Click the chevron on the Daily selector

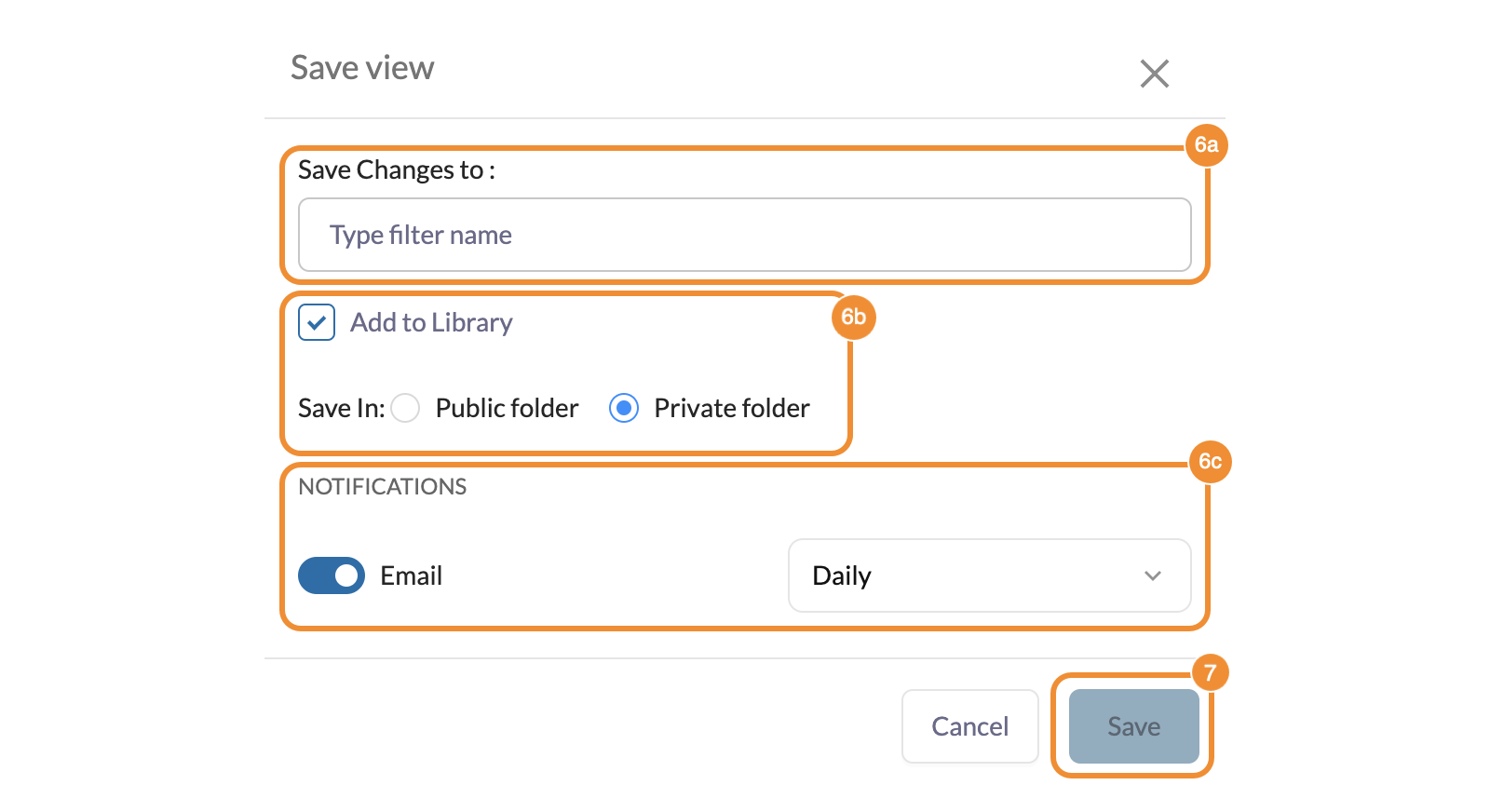pos(1152,575)
